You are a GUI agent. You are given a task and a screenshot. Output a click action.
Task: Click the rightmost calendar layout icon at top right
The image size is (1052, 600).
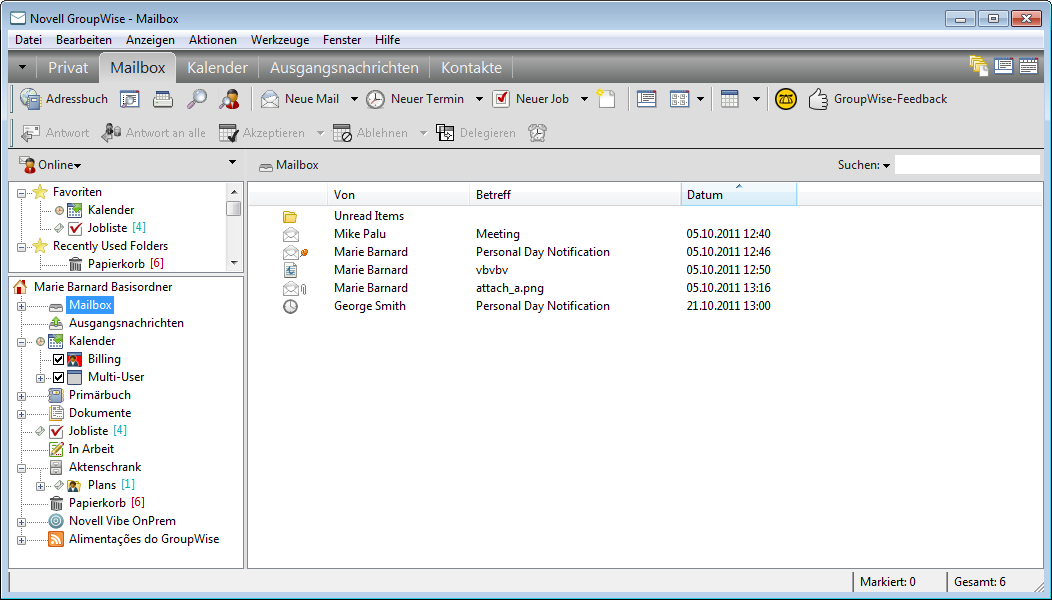tap(1029, 66)
